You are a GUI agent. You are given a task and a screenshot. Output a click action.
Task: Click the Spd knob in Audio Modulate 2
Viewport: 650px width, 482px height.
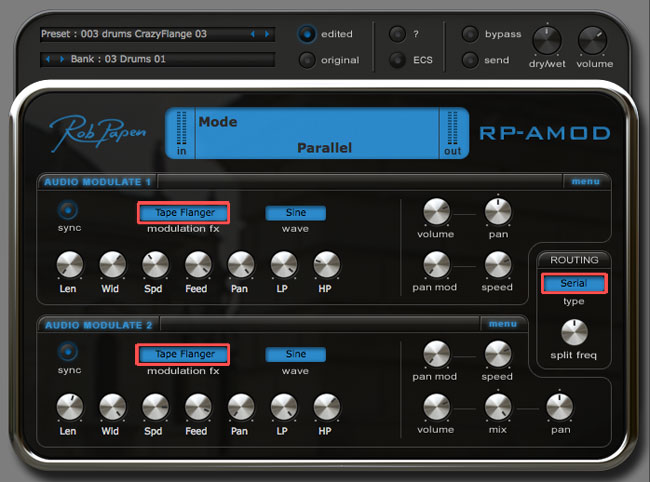155,407
